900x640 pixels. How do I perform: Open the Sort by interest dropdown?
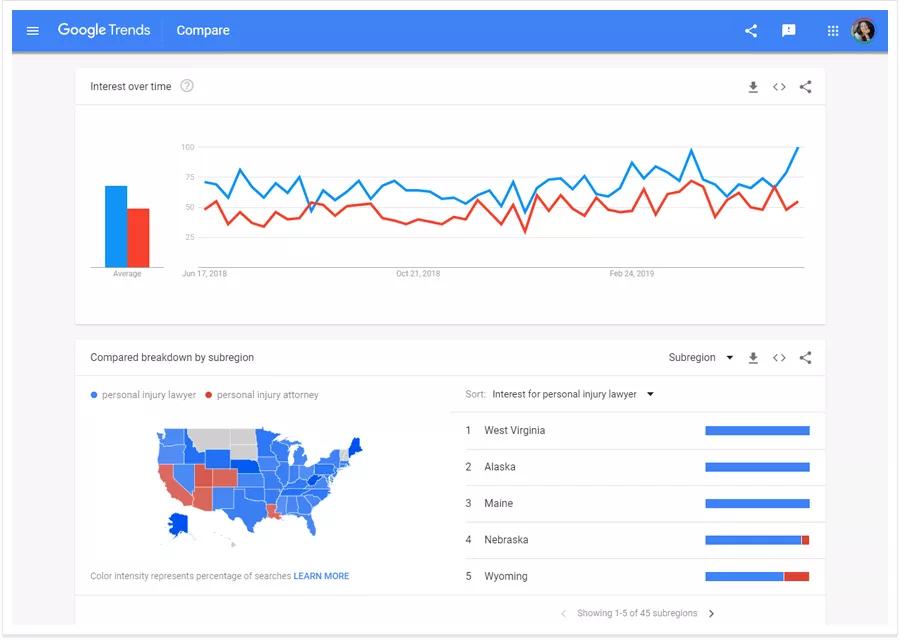click(x=572, y=395)
